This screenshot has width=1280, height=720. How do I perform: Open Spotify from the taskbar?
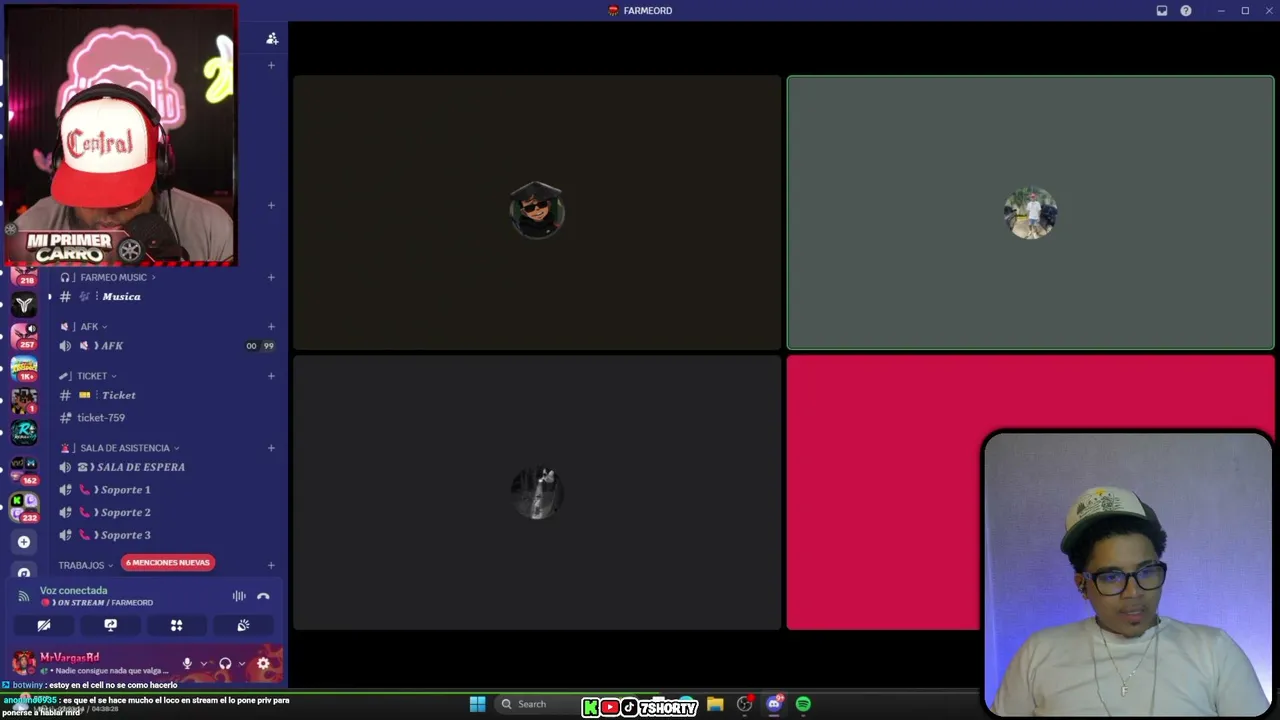click(x=803, y=704)
